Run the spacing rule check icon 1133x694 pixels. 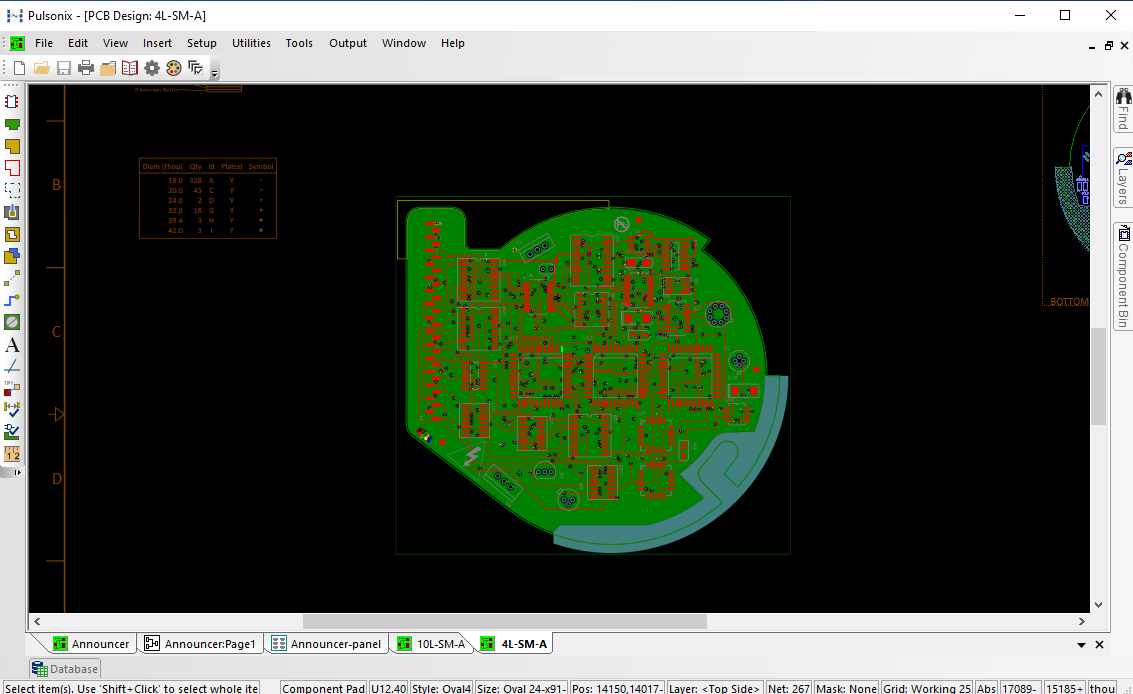(12, 410)
